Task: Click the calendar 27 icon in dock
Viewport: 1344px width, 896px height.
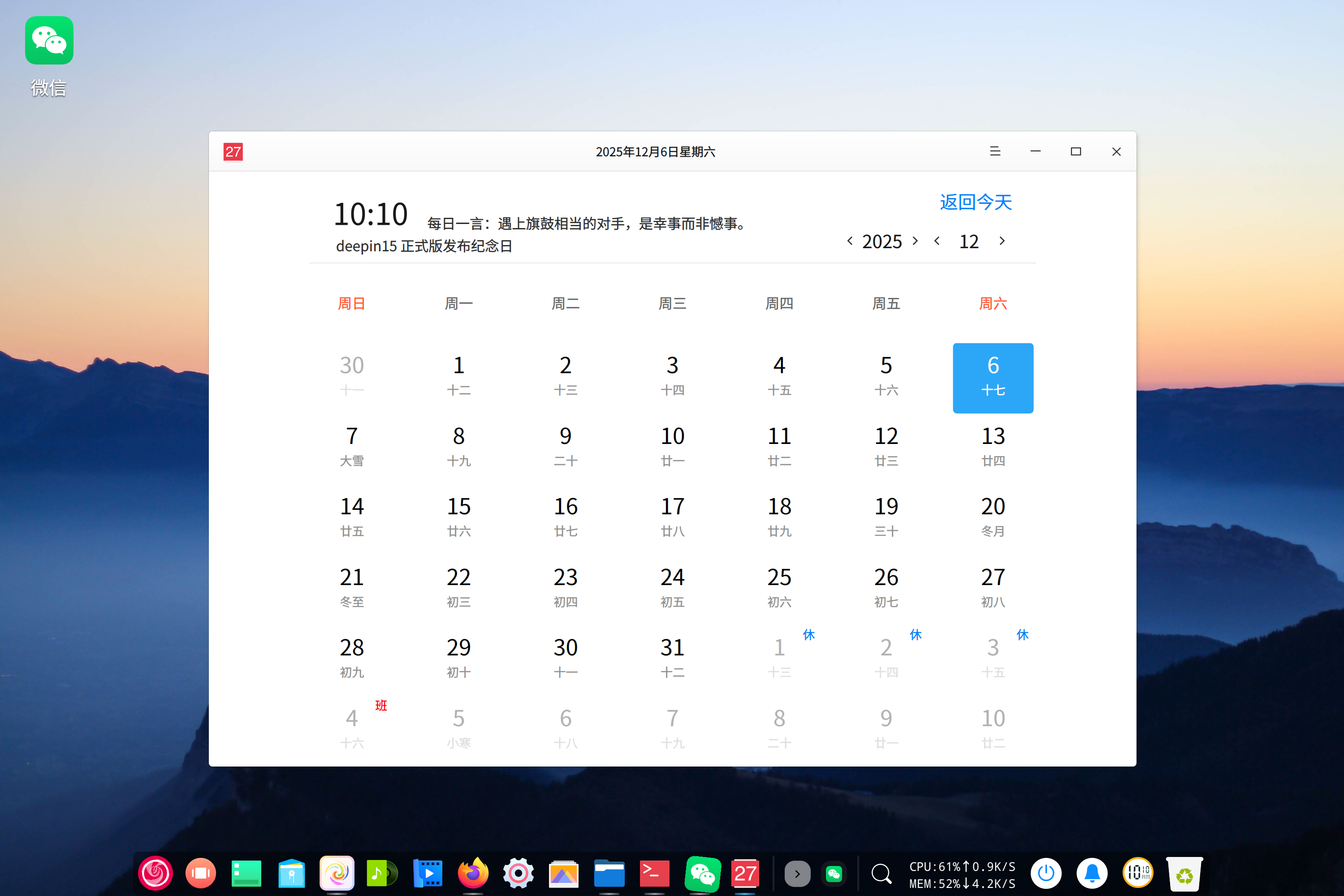Action: pos(745,873)
